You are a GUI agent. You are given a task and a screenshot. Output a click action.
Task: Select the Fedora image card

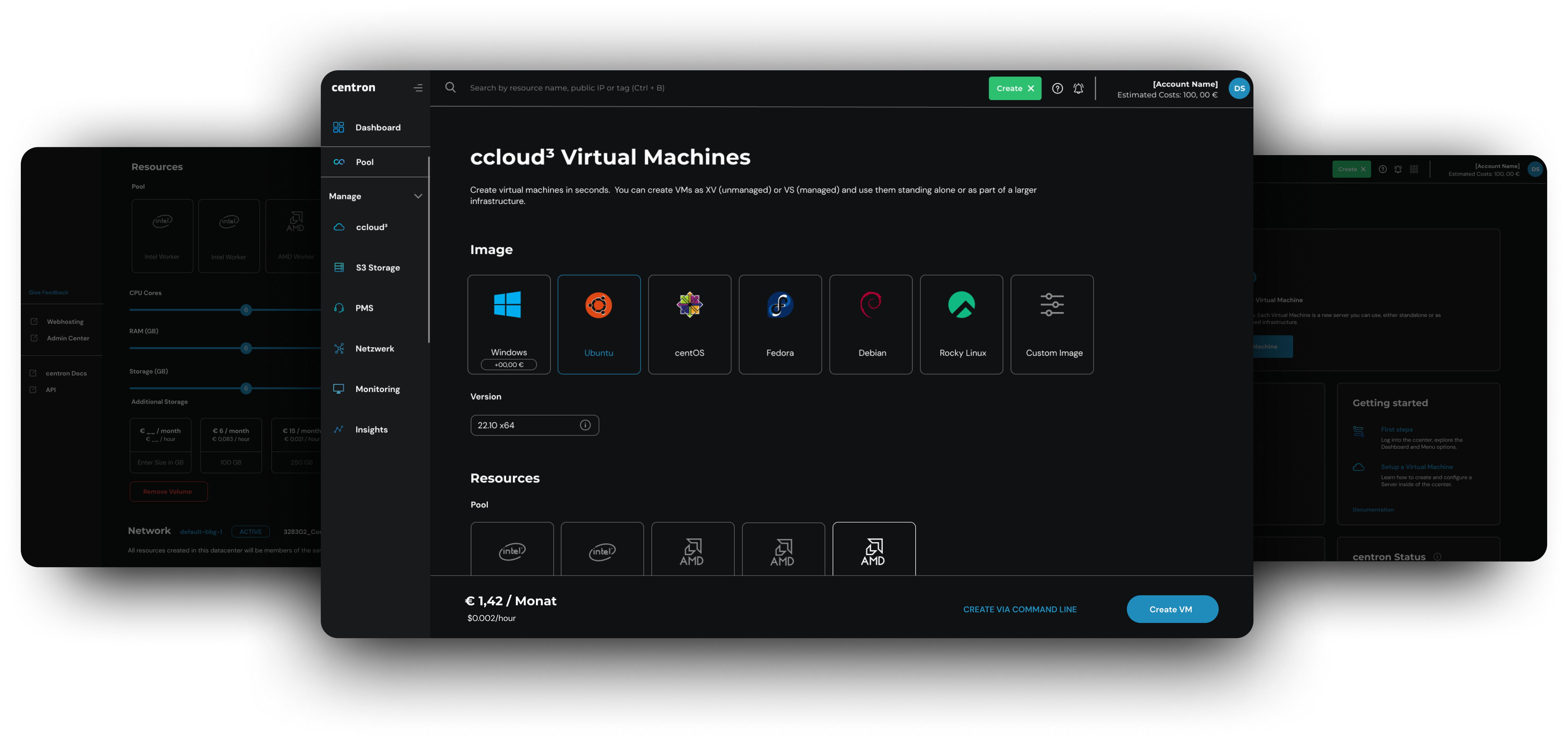click(x=780, y=324)
